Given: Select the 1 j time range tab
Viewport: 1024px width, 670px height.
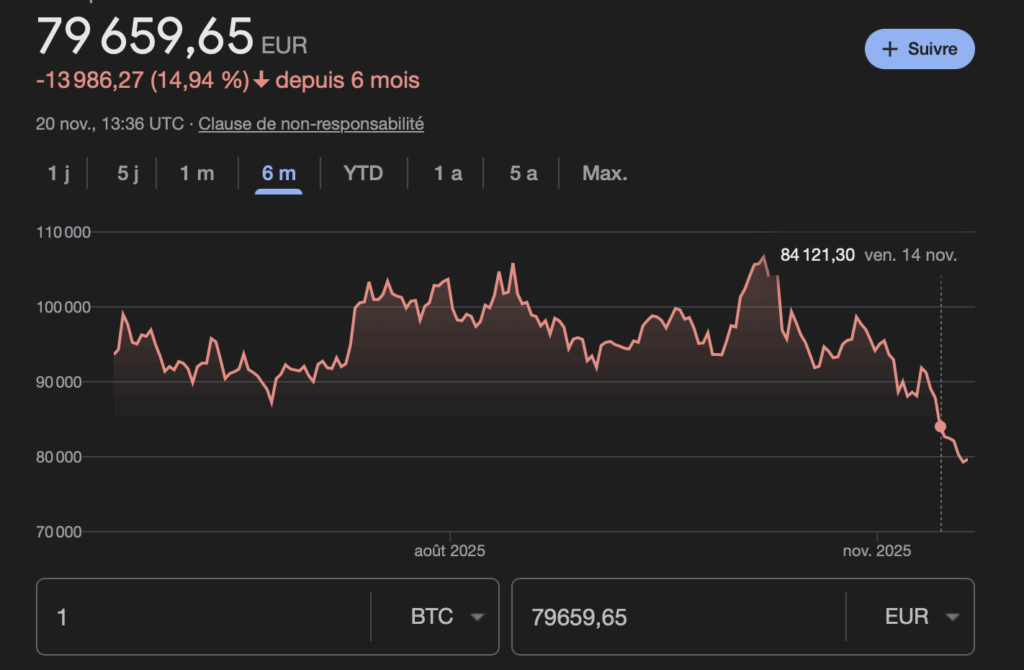Looking at the screenshot, I should pyautogui.click(x=59, y=173).
